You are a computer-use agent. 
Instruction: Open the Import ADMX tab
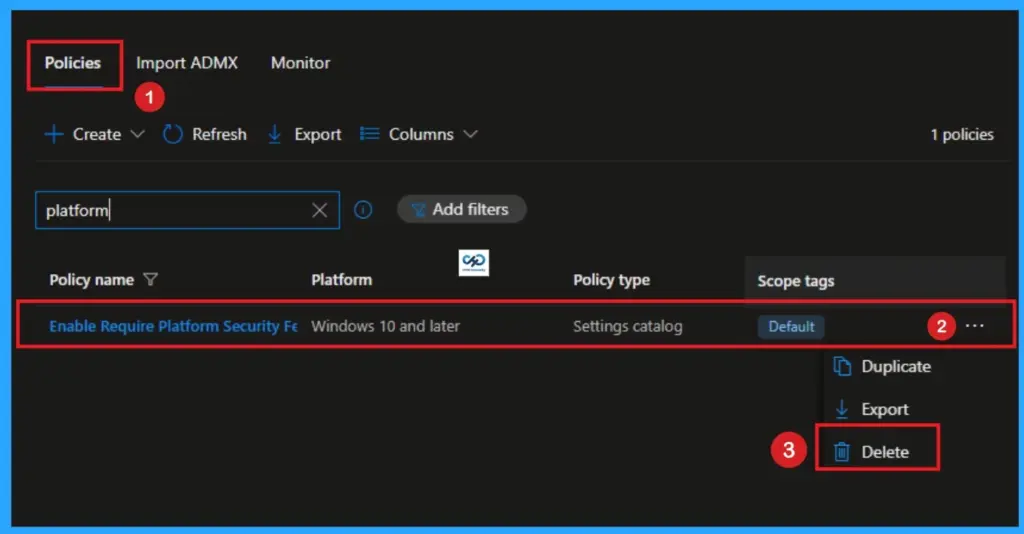coord(187,63)
